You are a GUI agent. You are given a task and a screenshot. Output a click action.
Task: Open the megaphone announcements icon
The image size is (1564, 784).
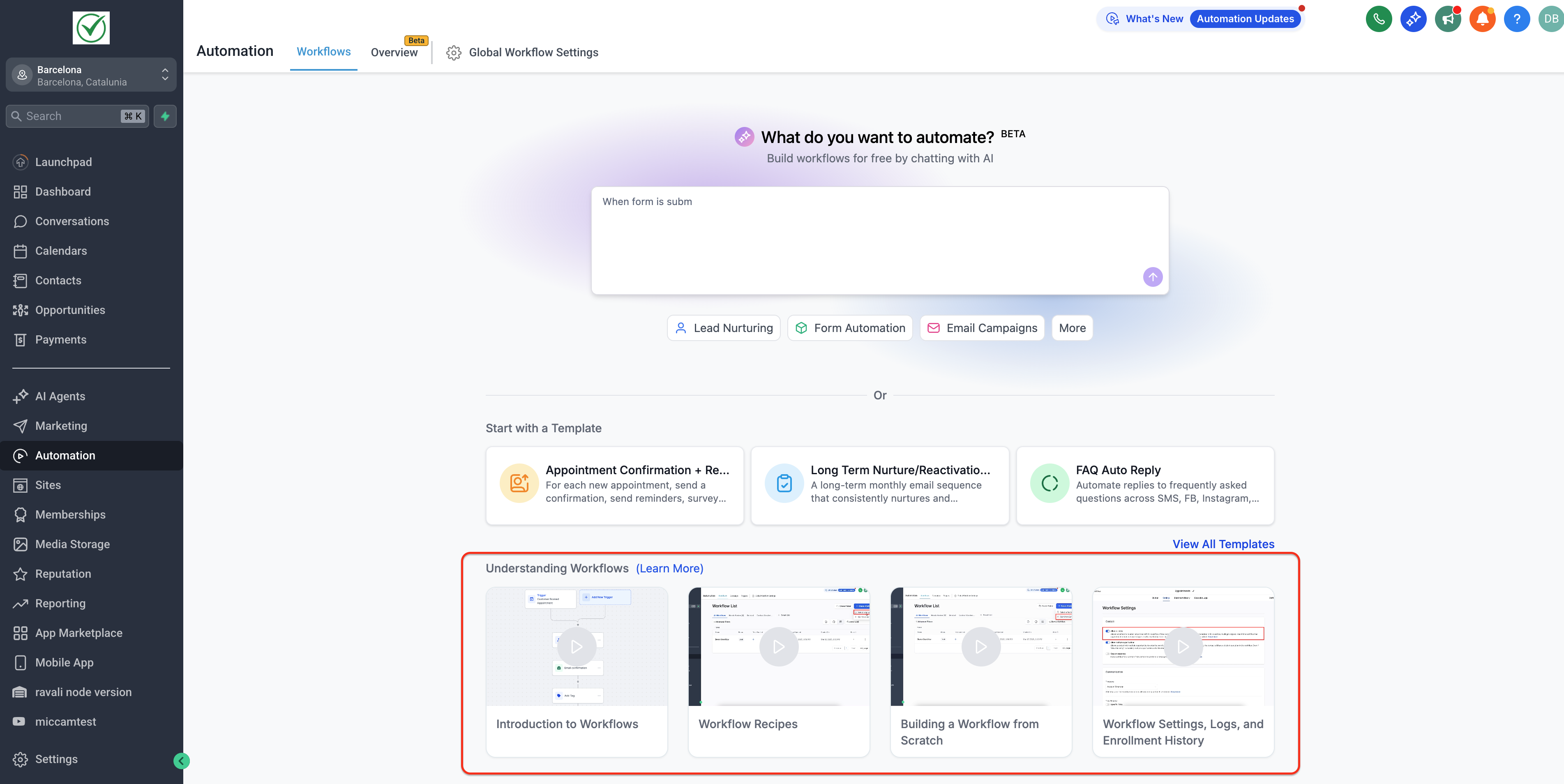pos(1447,19)
